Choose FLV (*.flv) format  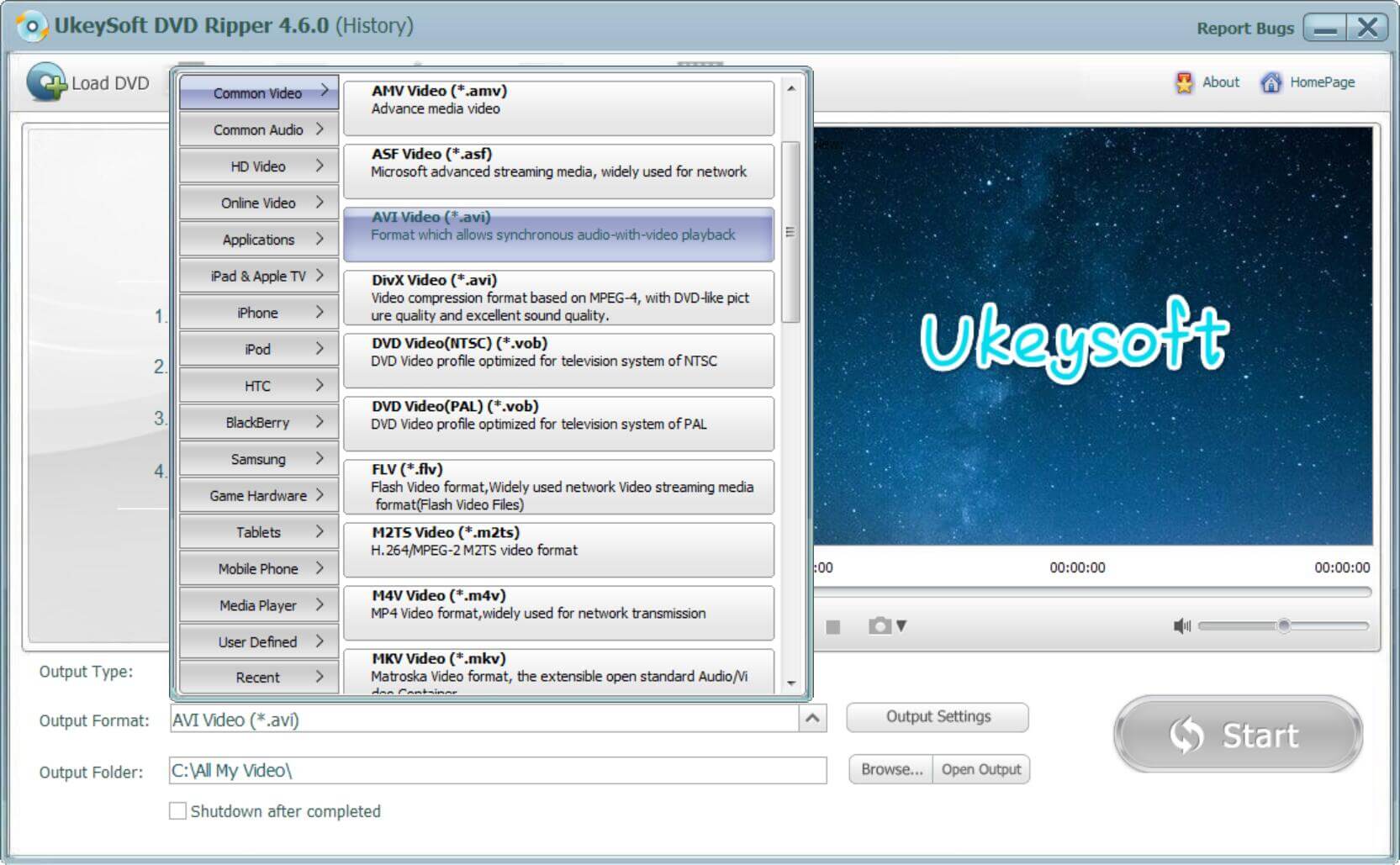click(558, 486)
